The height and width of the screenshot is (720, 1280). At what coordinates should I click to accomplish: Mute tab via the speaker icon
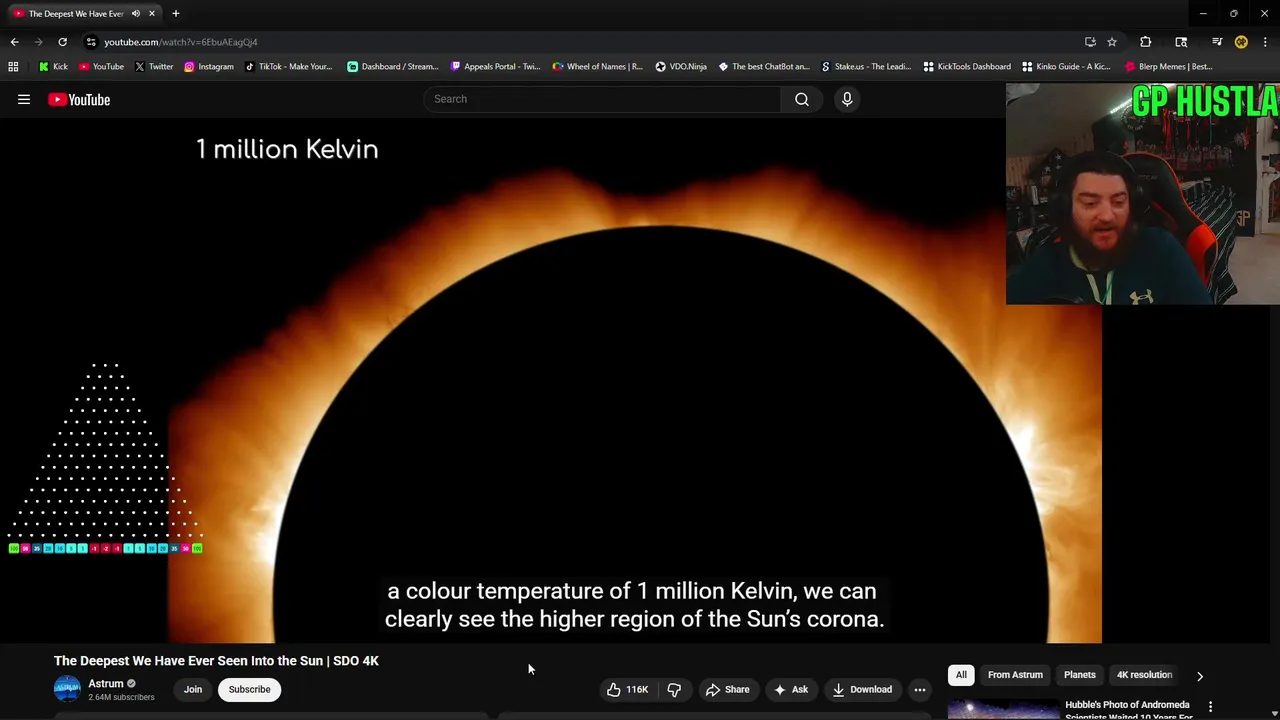tap(135, 14)
